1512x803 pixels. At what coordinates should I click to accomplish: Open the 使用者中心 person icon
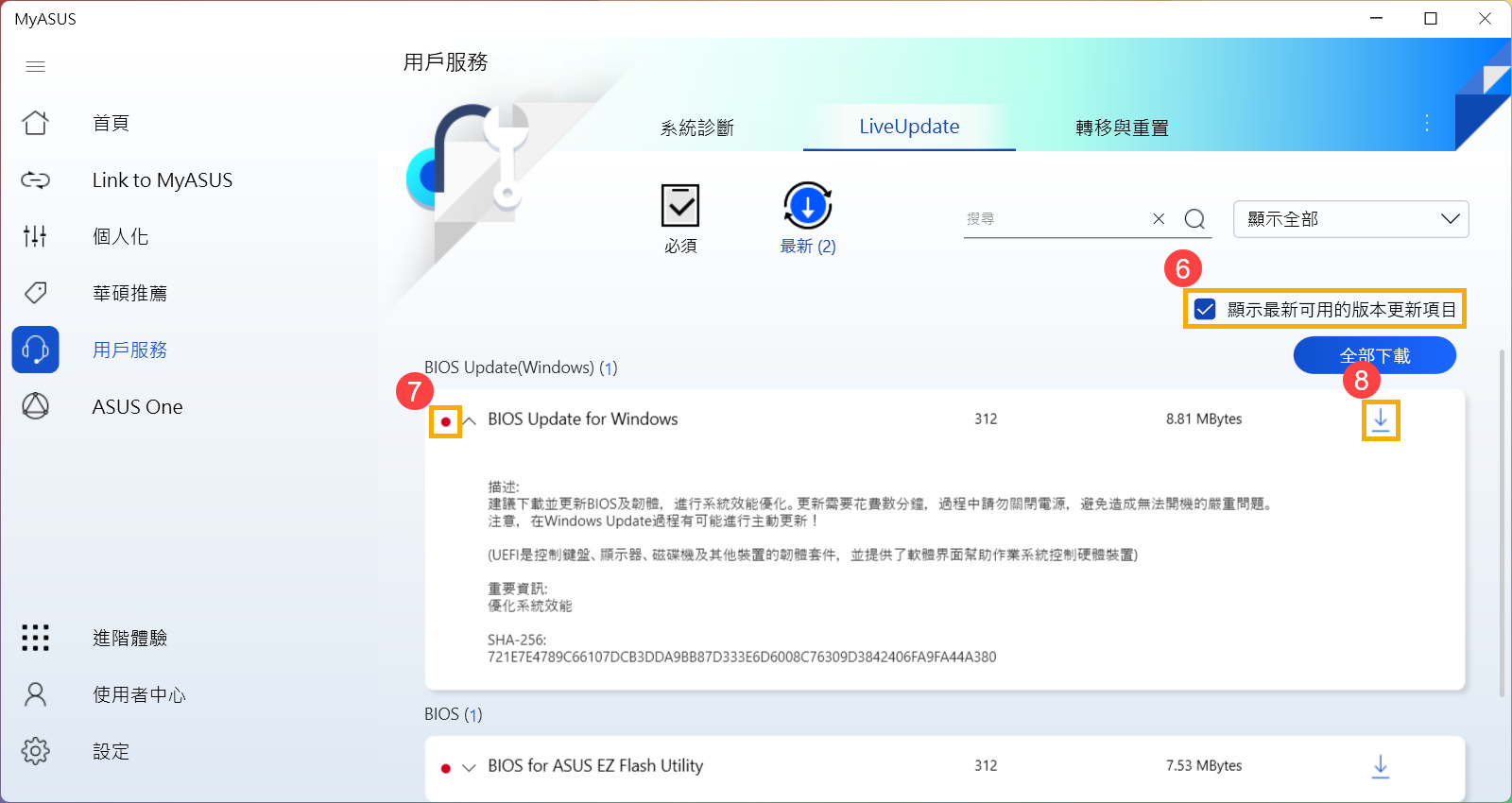coord(35,694)
